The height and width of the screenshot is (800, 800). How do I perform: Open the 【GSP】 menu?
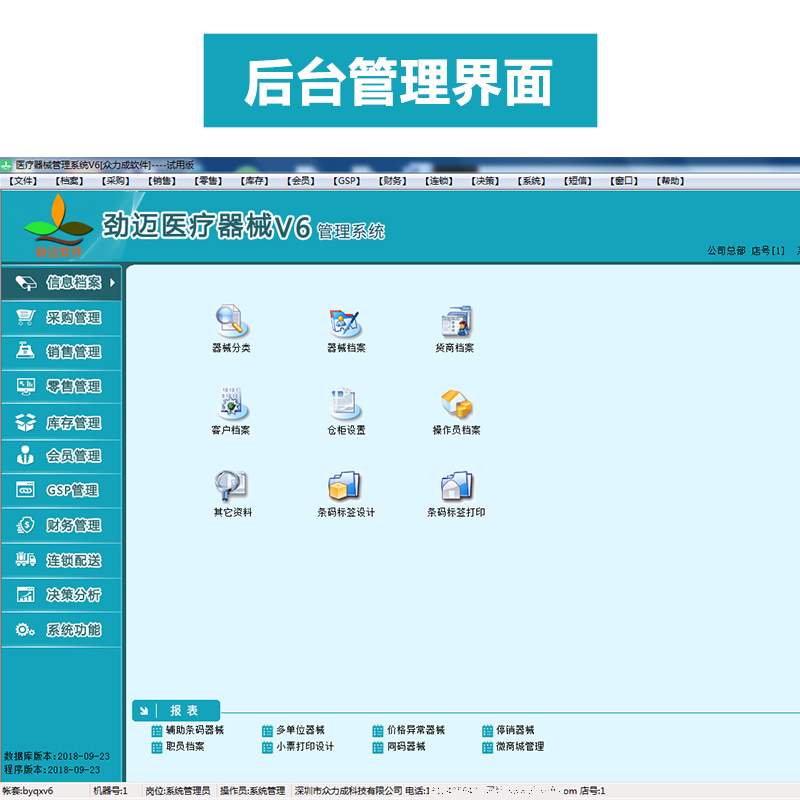346,181
